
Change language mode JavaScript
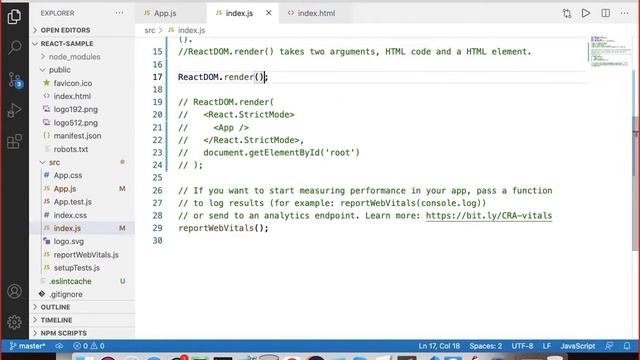(578, 346)
